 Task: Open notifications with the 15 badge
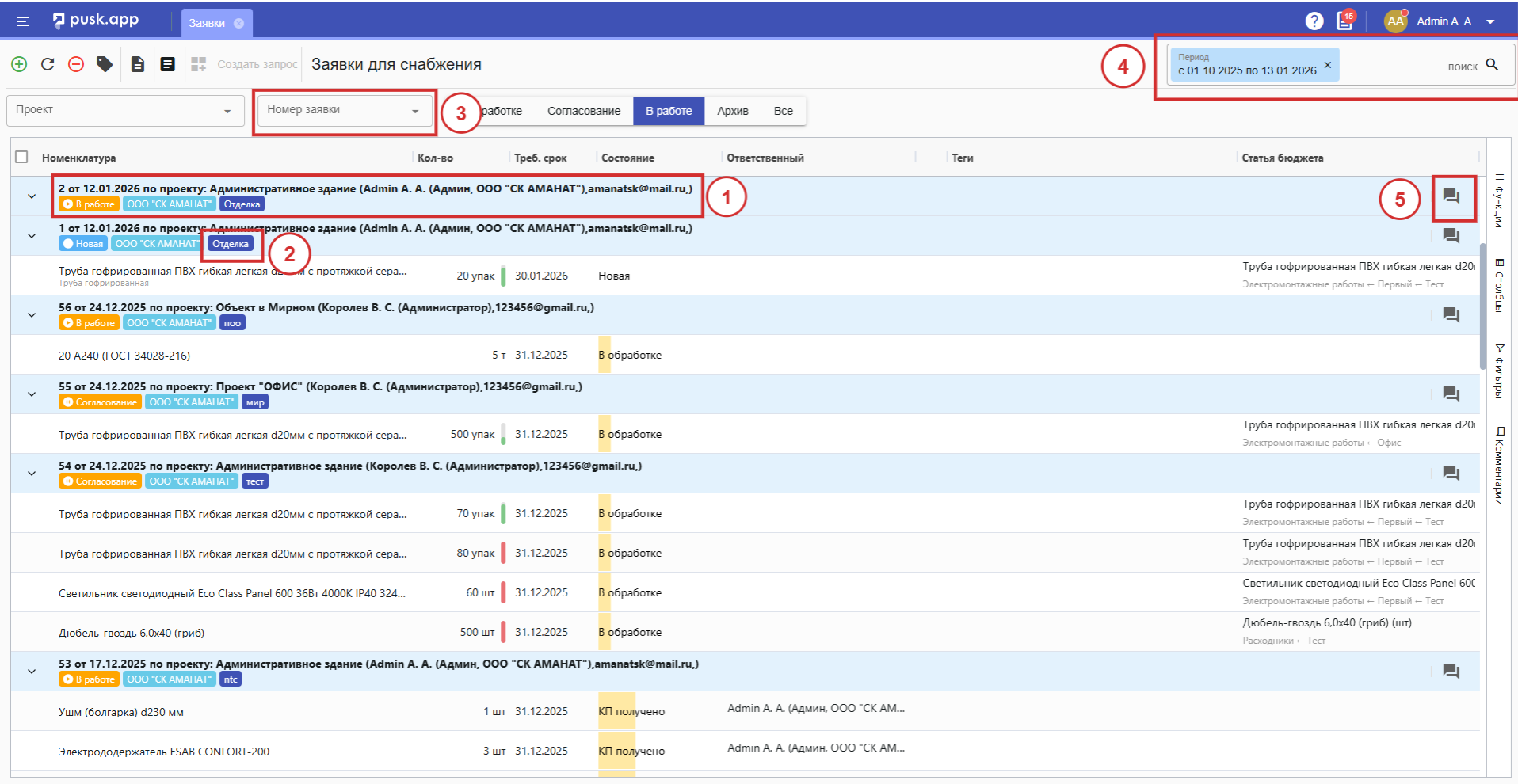click(1344, 21)
